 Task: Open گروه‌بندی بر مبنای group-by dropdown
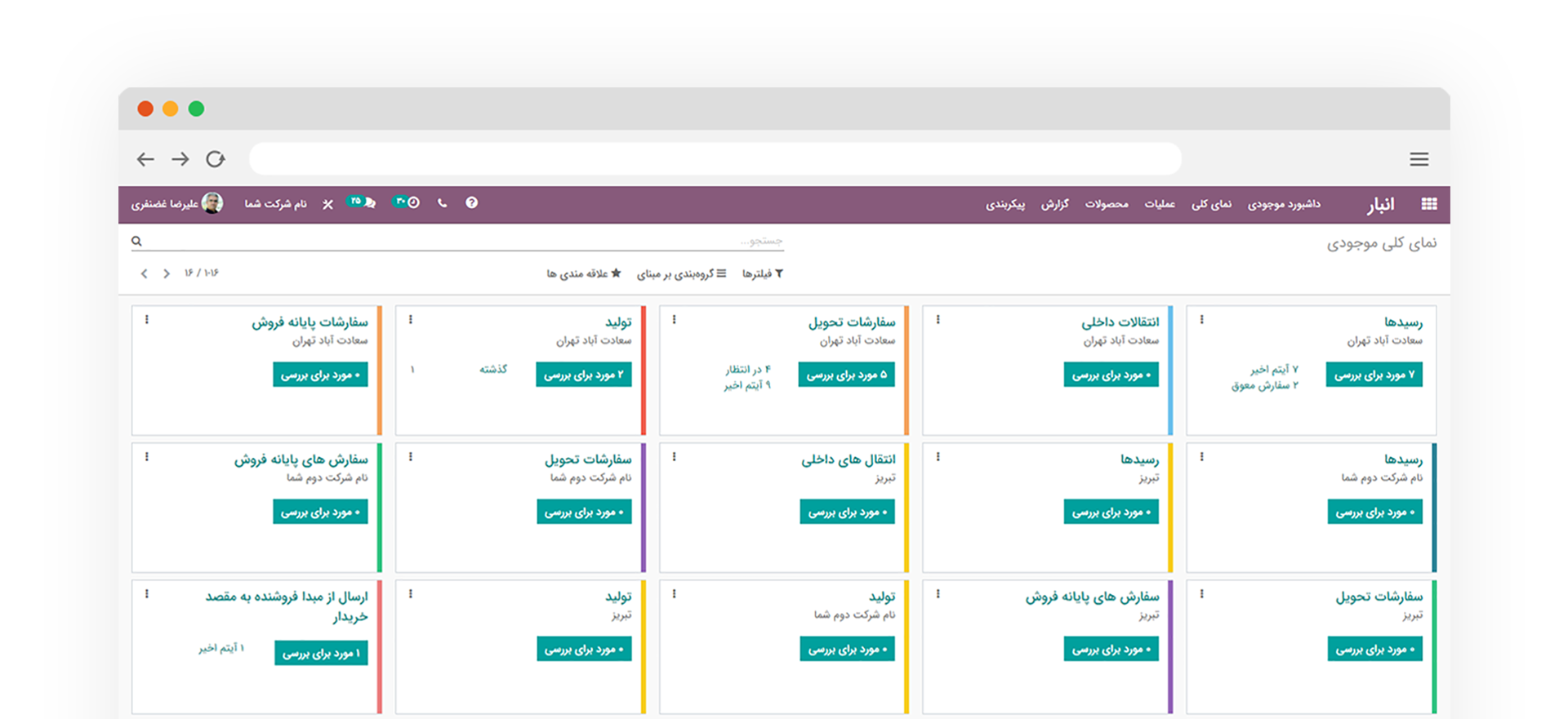pyautogui.click(x=681, y=273)
